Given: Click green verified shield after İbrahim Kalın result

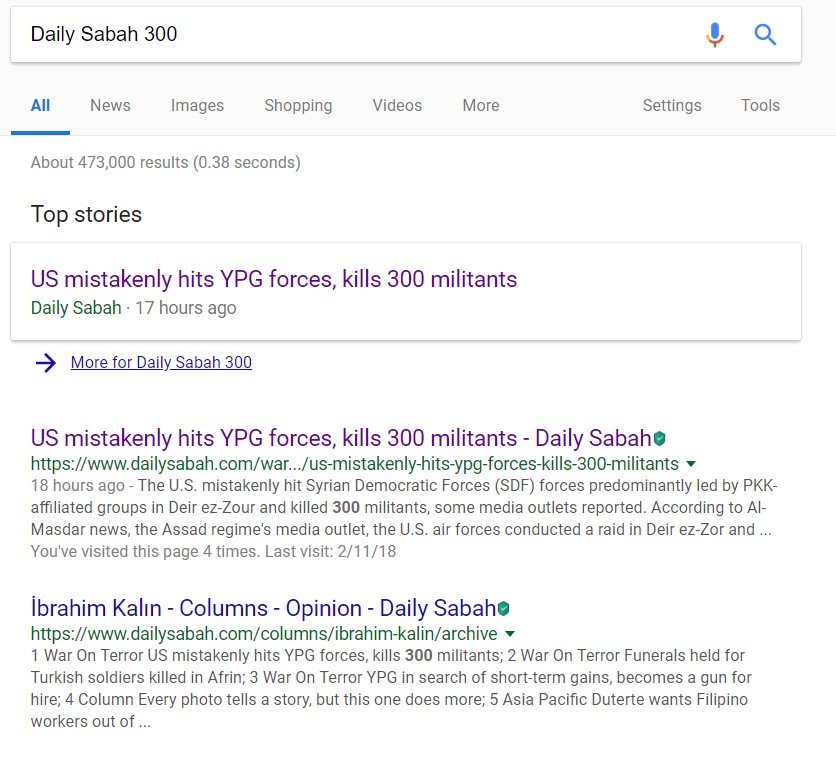Looking at the screenshot, I should 503,608.
